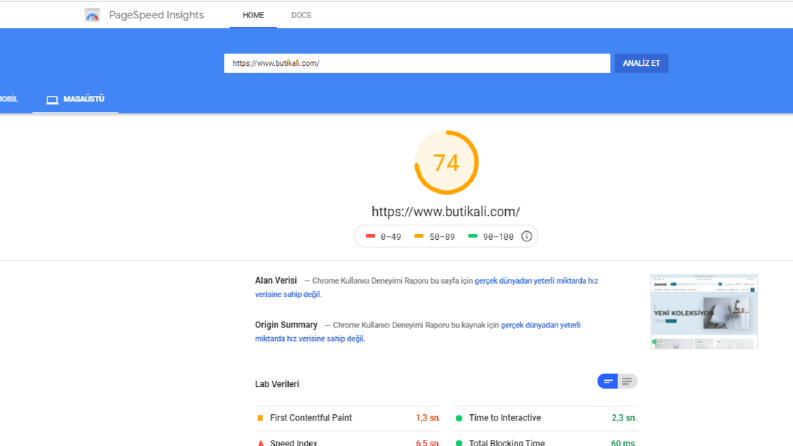Switch to the MOBİL tab
This screenshot has width=793, height=446.
pos(8,99)
